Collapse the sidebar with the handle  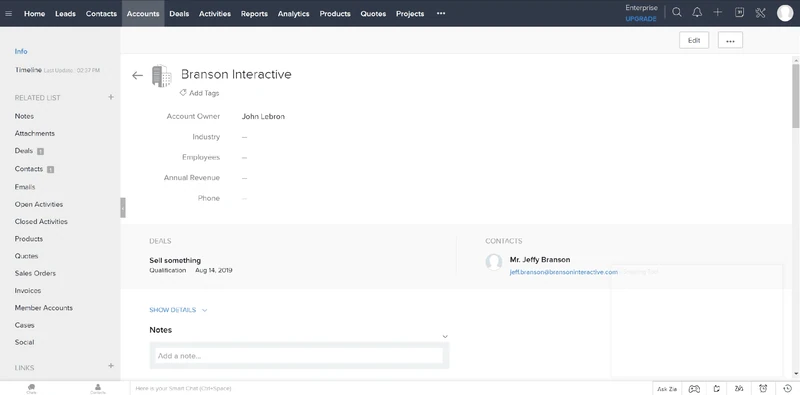pyautogui.click(x=123, y=208)
